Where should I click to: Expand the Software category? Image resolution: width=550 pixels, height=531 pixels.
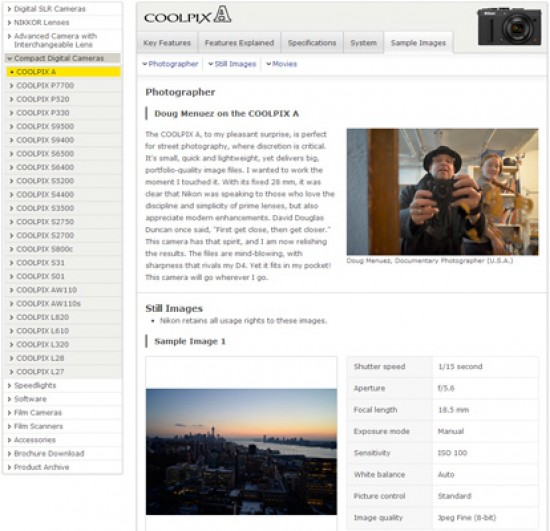pos(62,399)
